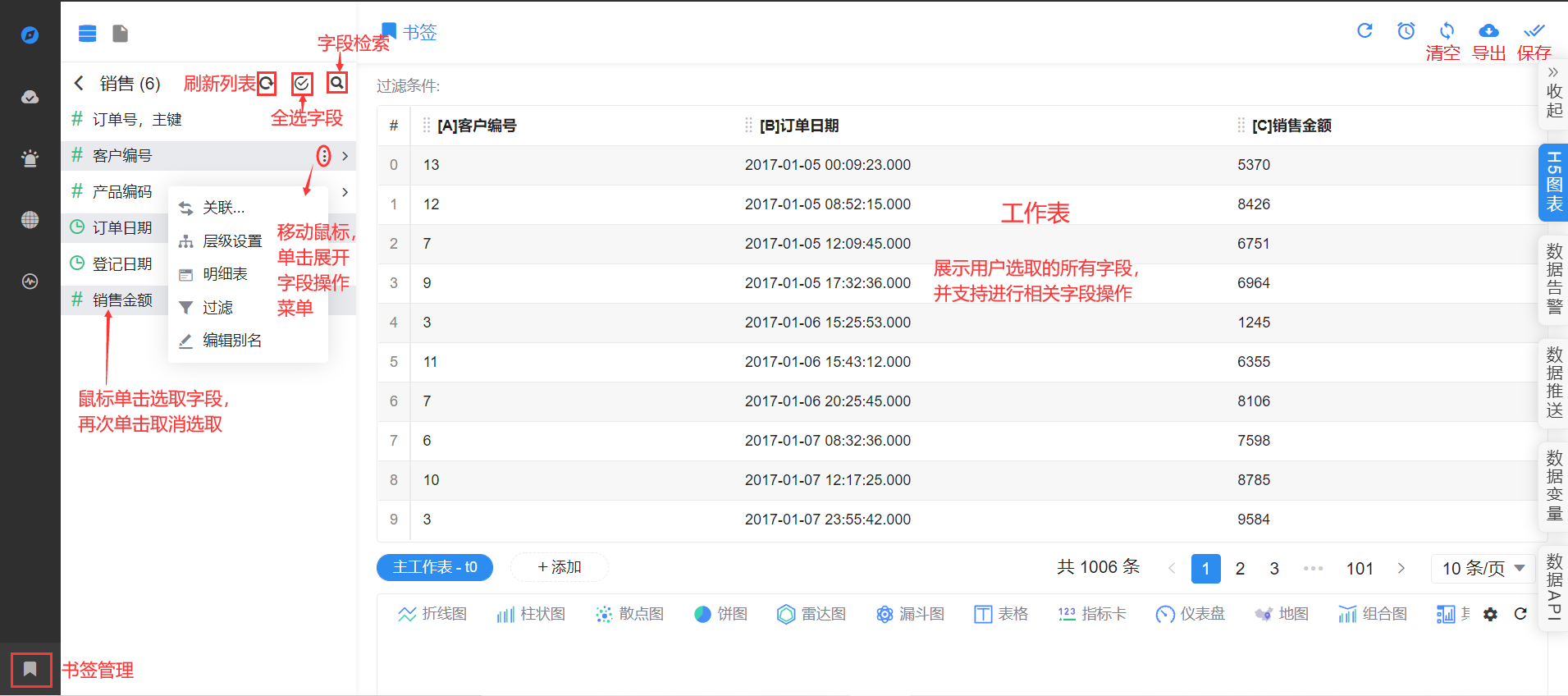The height and width of the screenshot is (696, 1568).
Task: Open the 书签 label at top
Action: tap(419, 32)
